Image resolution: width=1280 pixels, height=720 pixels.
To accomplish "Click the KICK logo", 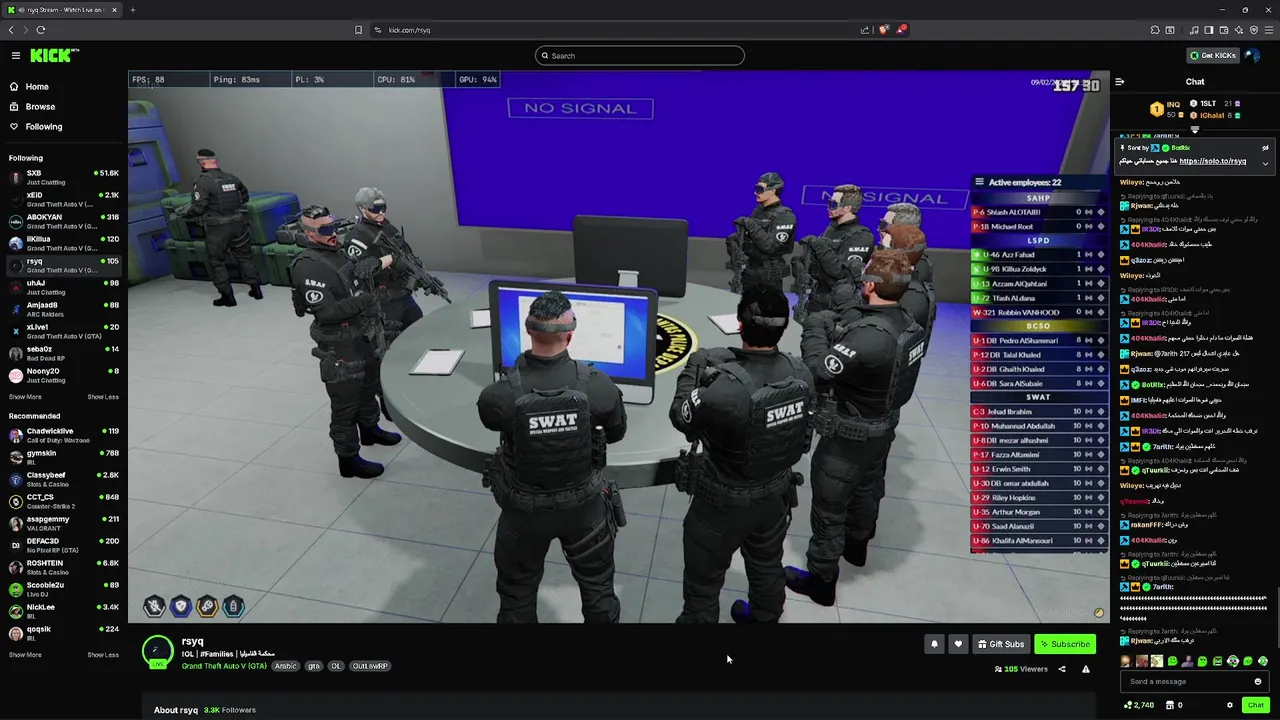I will tap(54, 56).
